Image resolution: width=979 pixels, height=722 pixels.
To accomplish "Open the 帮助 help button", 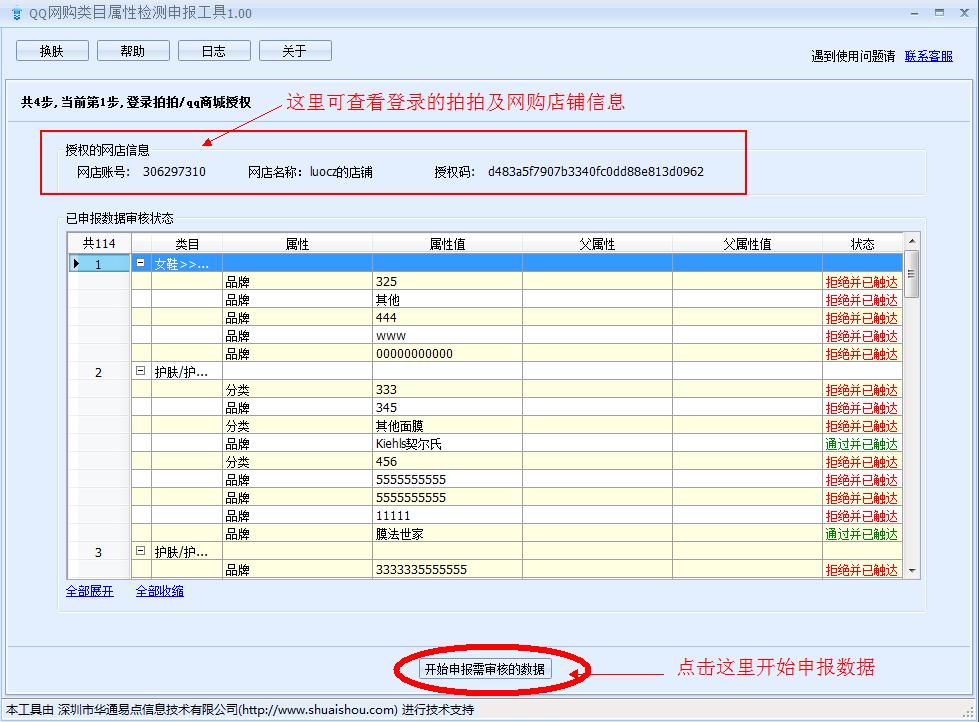I will pyautogui.click(x=133, y=51).
